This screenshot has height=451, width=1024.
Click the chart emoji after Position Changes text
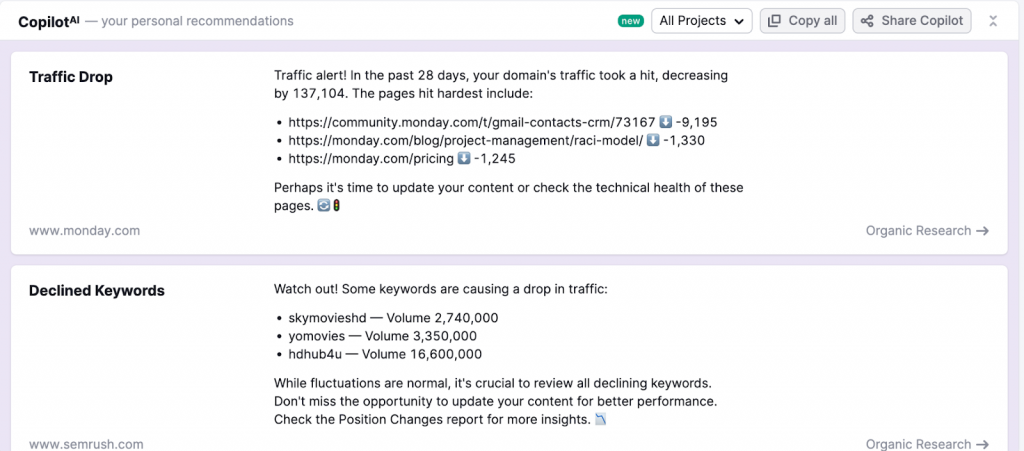click(600, 419)
